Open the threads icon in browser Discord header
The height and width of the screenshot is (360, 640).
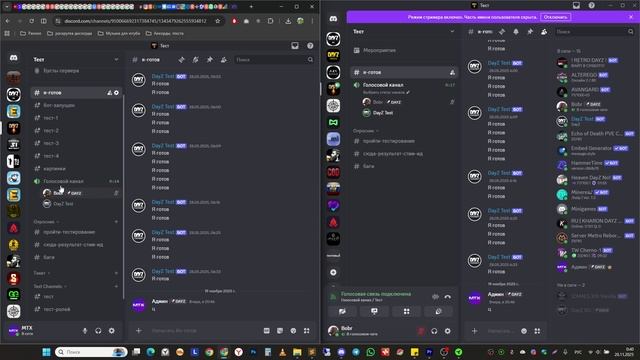coord(182,60)
